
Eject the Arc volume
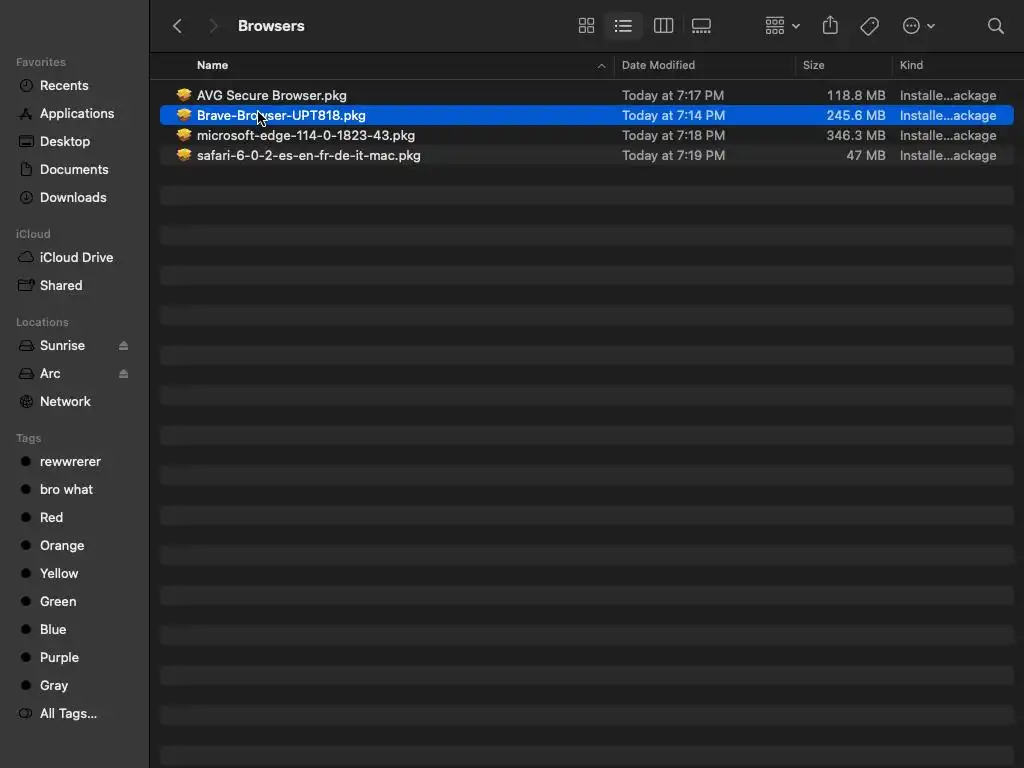point(123,374)
